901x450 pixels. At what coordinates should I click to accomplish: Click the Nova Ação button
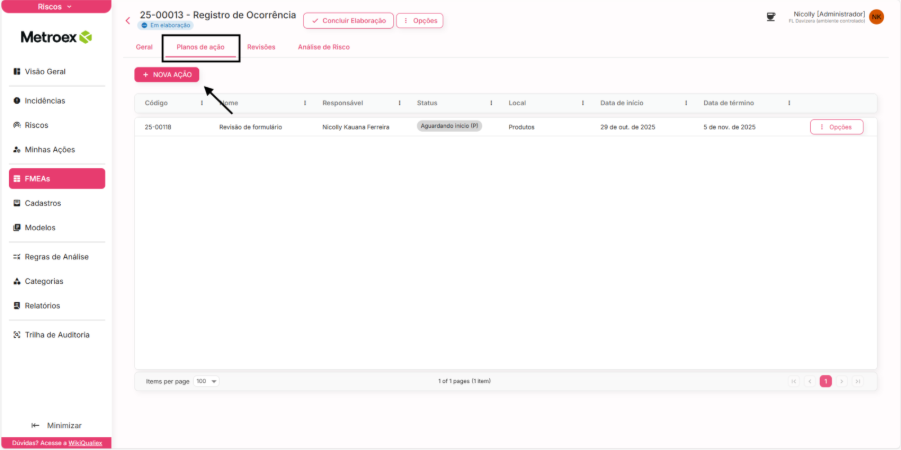coord(167,74)
